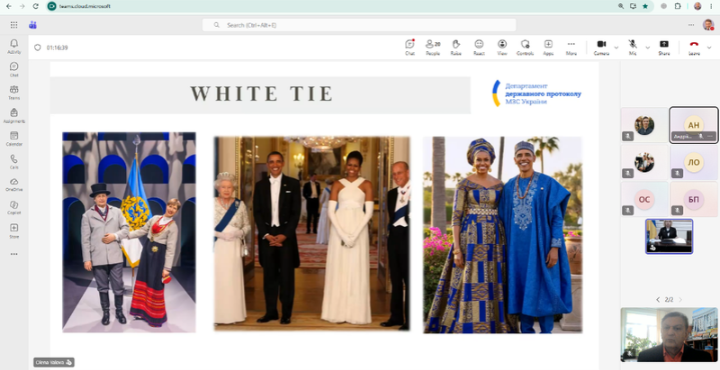Viewport: 720px width, 370px height.
Task: Open the meeting Chat panel
Action: [x=410, y=47]
